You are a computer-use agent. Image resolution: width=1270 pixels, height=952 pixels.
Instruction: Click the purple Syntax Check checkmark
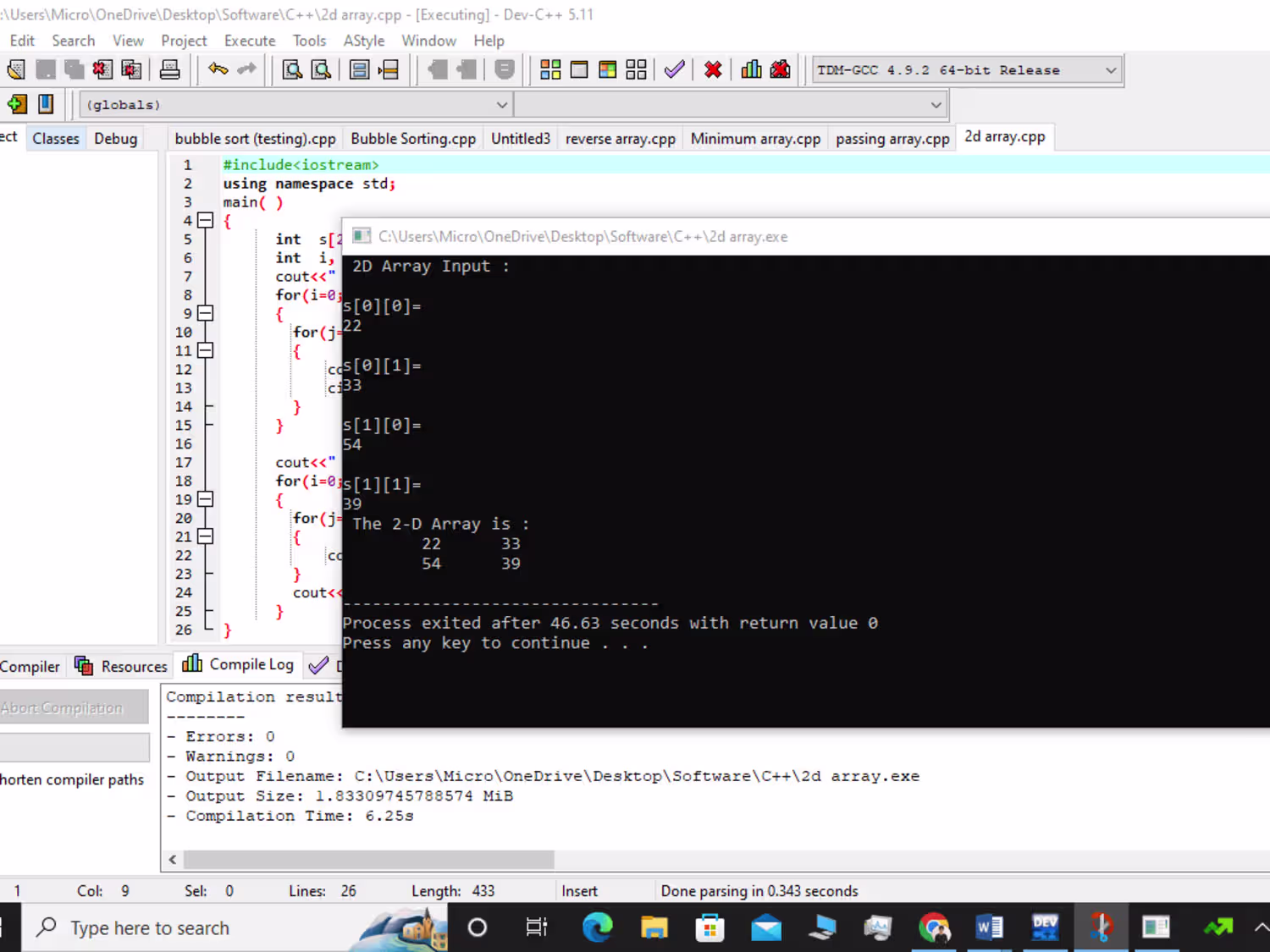(x=674, y=70)
